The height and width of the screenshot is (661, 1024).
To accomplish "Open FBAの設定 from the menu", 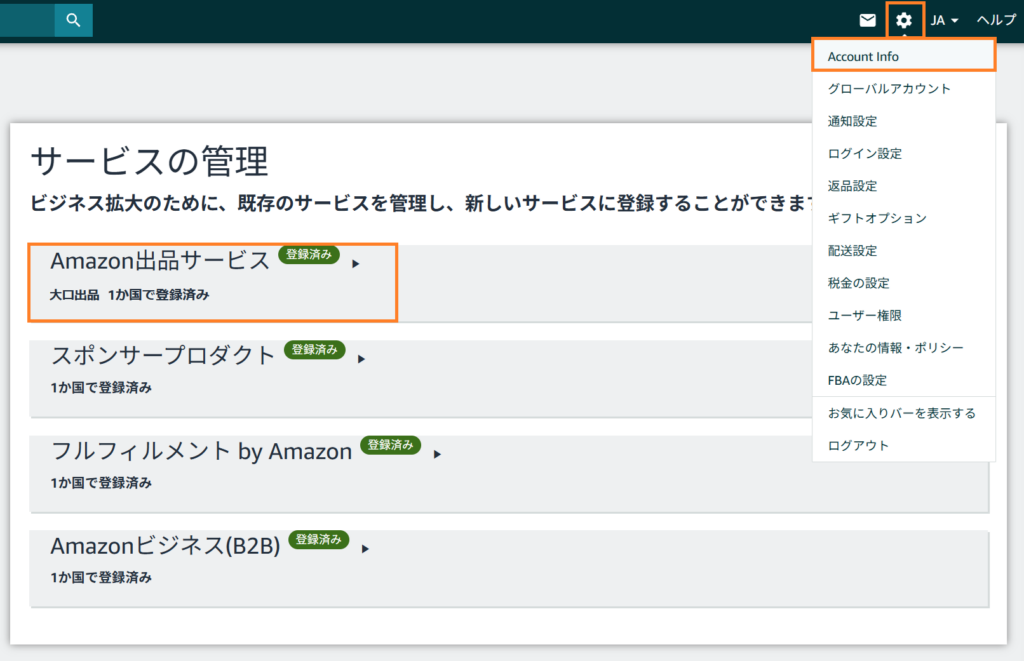I will [x=904, y=380].
